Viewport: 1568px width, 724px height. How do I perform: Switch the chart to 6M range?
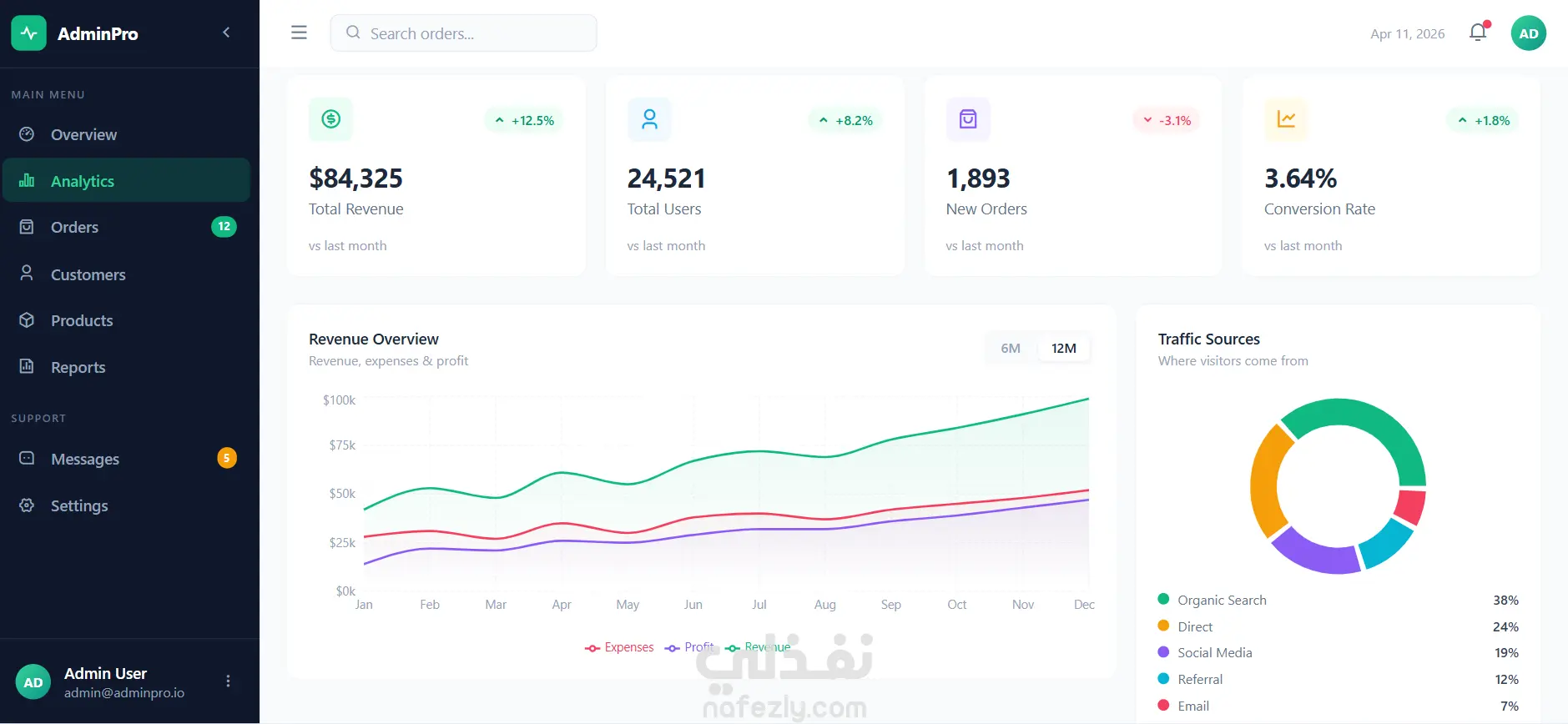click(x=1011, y=348)
